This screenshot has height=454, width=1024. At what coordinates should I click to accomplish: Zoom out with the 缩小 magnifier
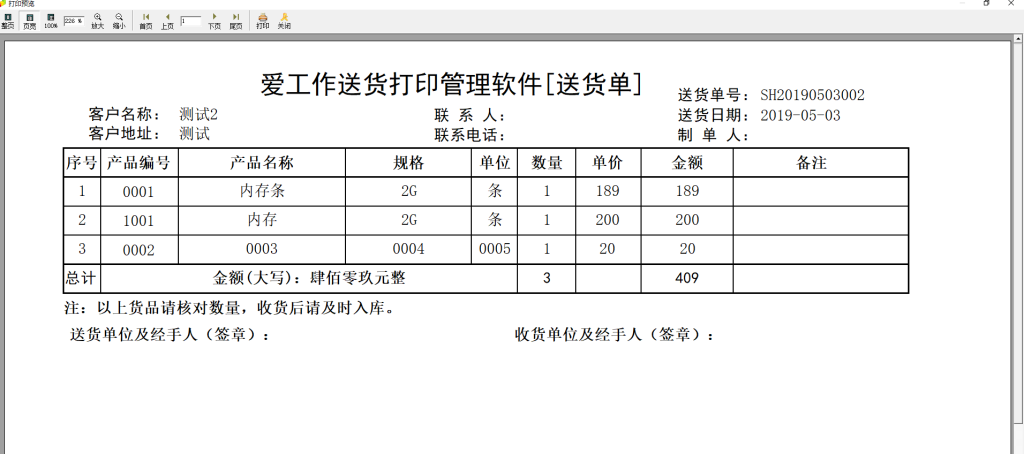(119, 21)
